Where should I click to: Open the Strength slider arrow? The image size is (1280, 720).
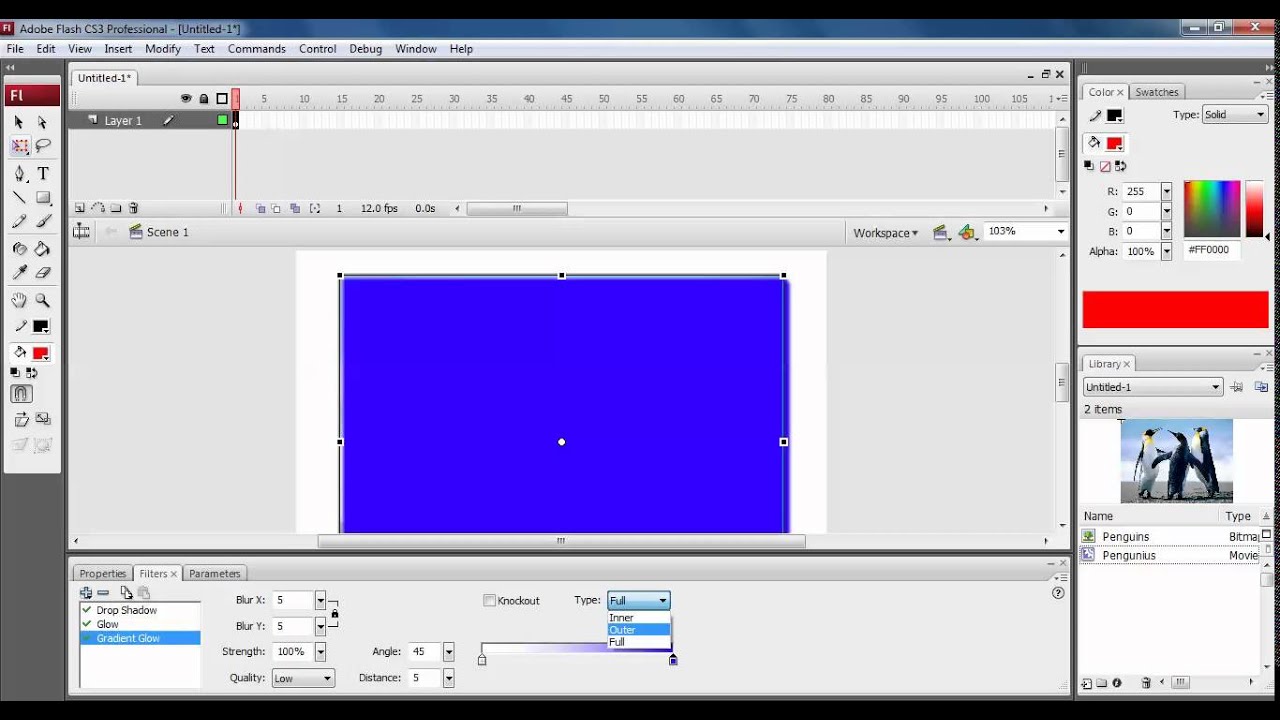point(320,652)
